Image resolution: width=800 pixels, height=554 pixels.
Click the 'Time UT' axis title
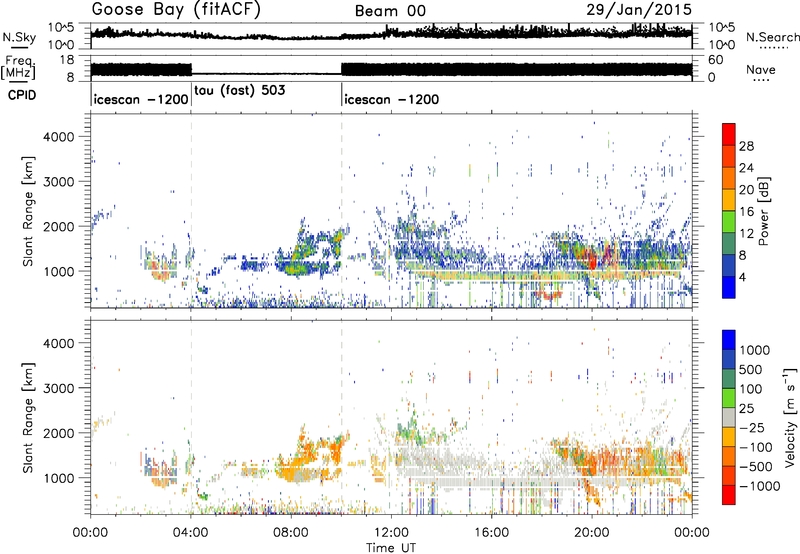click(x=391, y=547)
